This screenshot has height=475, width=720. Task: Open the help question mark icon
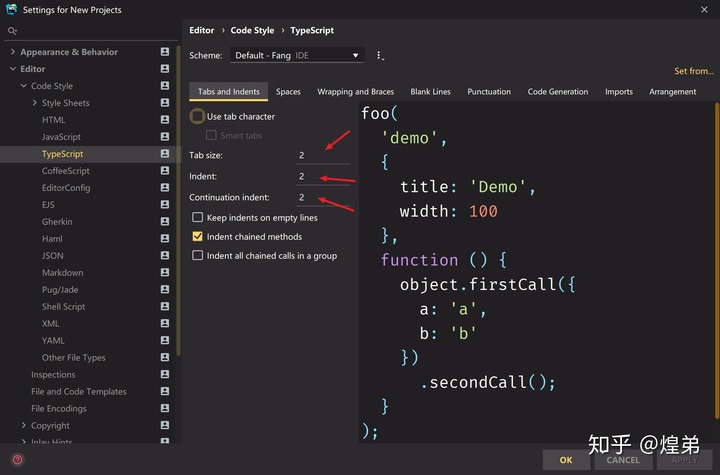pos(18,459)
